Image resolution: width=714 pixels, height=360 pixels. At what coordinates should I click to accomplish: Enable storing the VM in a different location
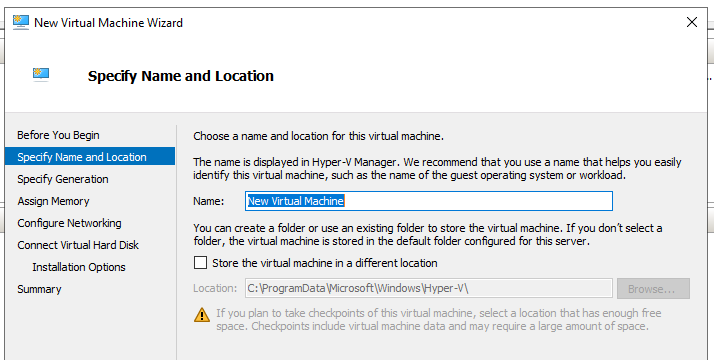[200, 263]
